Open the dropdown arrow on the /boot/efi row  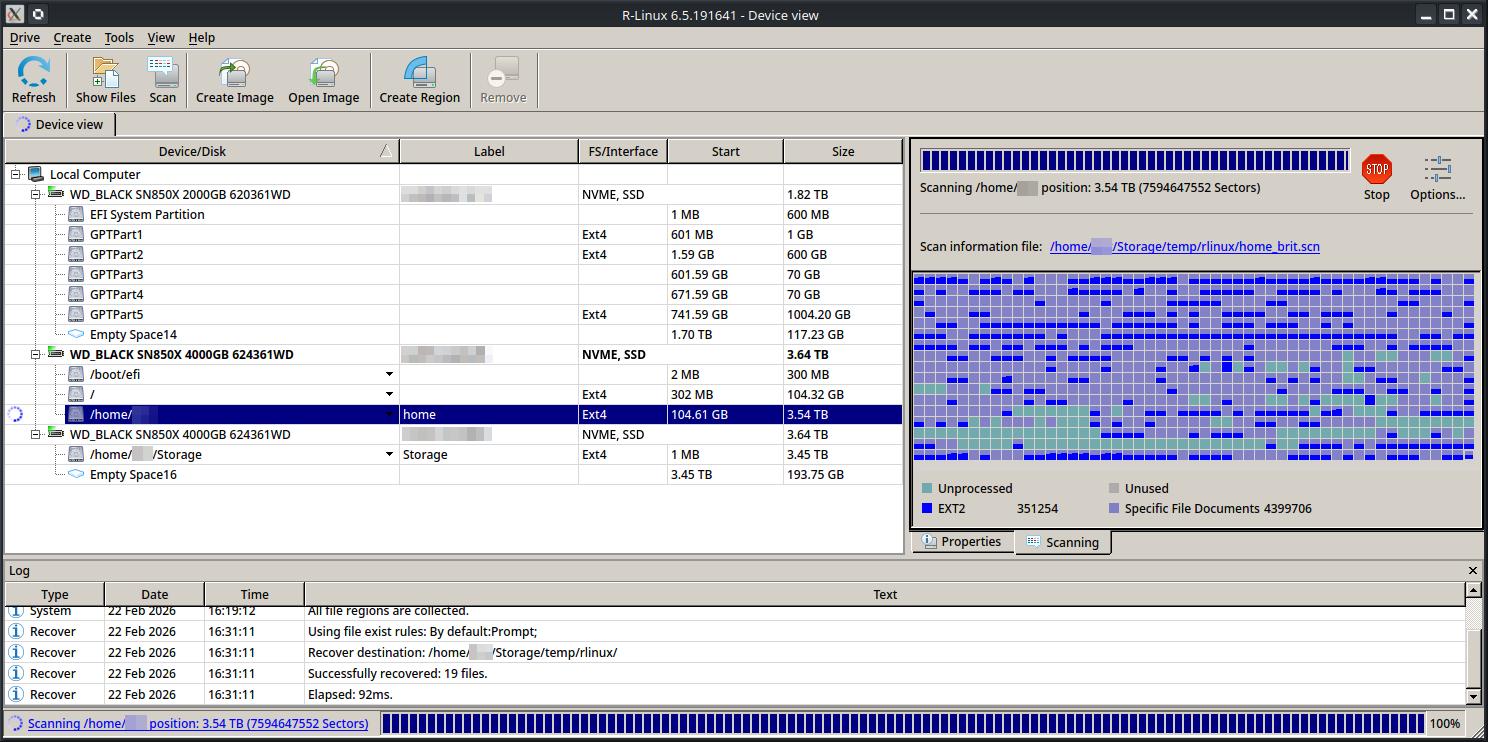click(x=390, y=374)
